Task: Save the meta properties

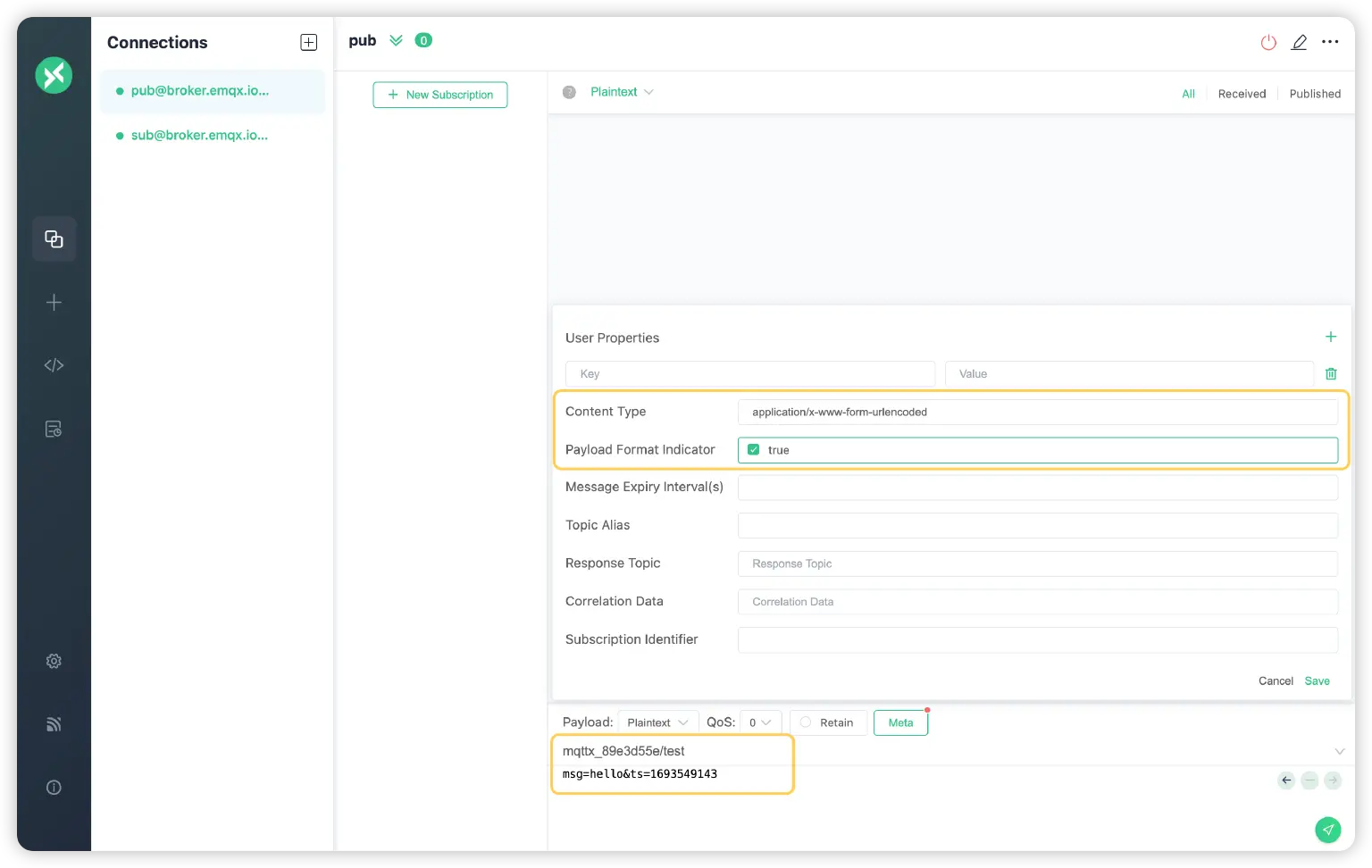Action: 1317,680
